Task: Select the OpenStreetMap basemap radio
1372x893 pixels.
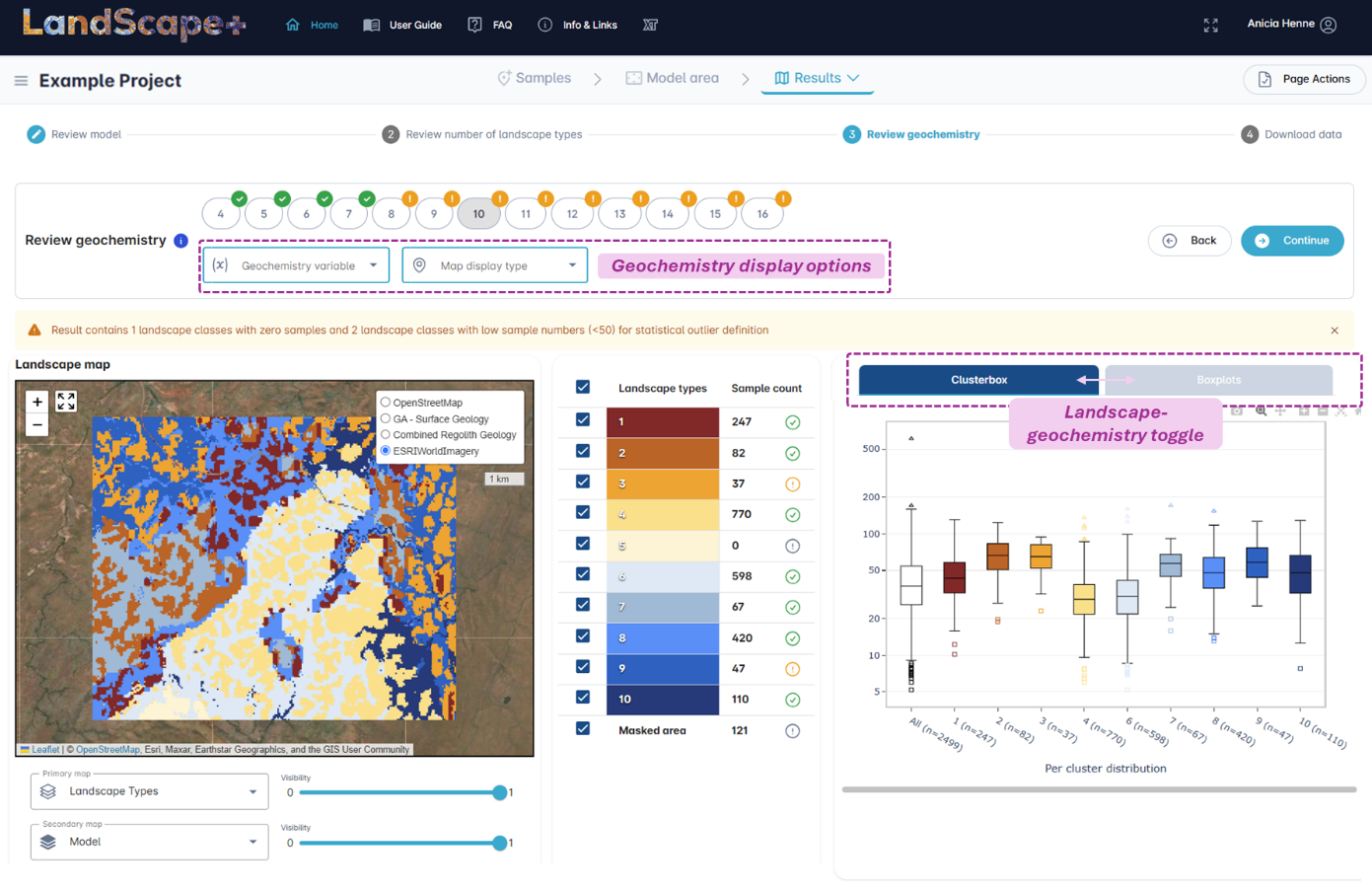Action: coord(386,403)
